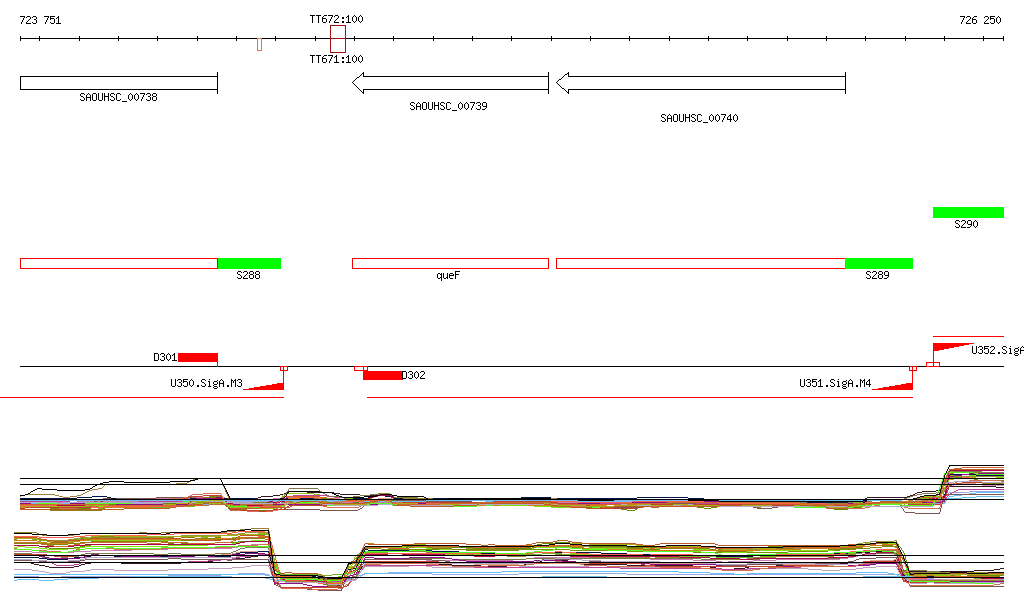
Task: Select the red D301 block
Action: [198, 357]
